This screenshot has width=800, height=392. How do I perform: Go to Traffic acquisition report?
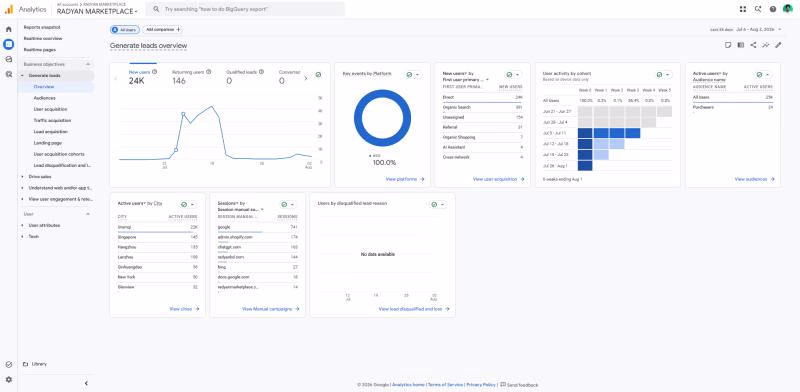click(52, 120)
